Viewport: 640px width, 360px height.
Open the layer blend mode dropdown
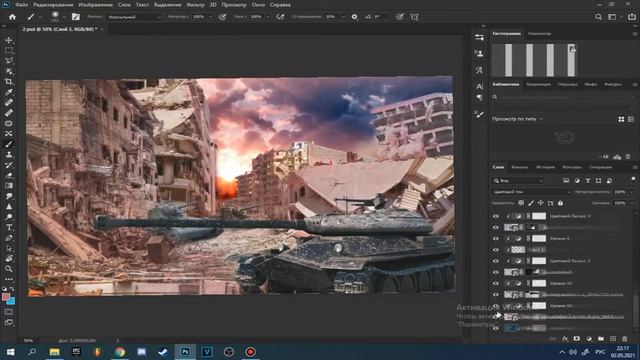[x=531, y=192]
